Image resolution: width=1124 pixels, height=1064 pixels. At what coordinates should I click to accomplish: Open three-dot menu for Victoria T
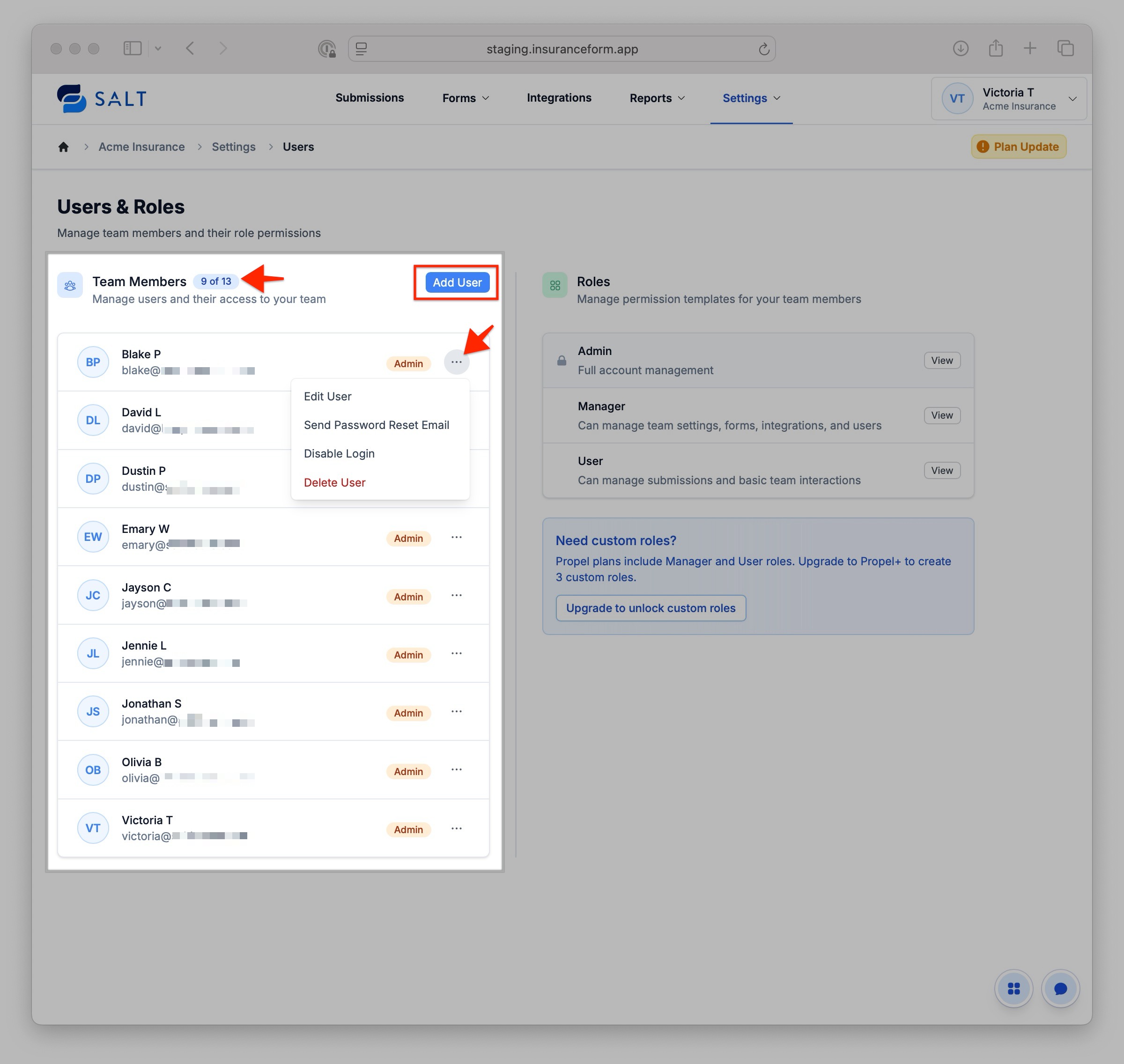click(x=457, y=828)
